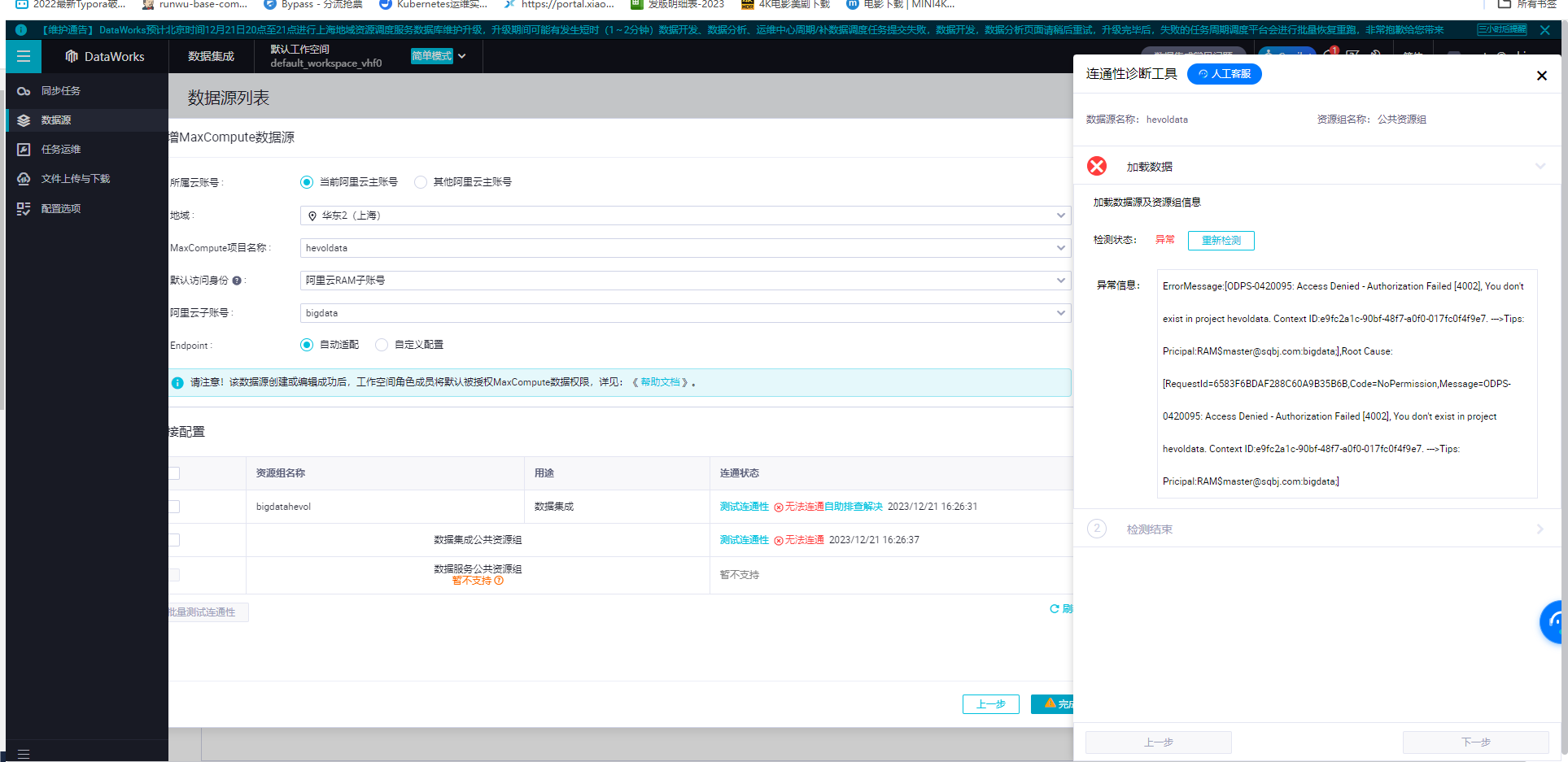
Task: Open the 帮助文档 link
Action: [660, 382]
